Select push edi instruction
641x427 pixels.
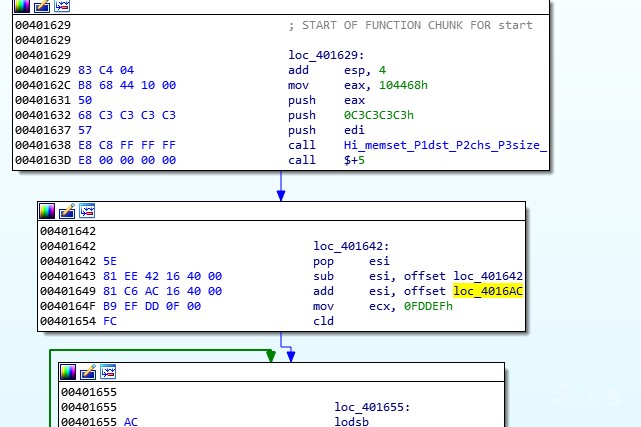(x=326, y=130)
